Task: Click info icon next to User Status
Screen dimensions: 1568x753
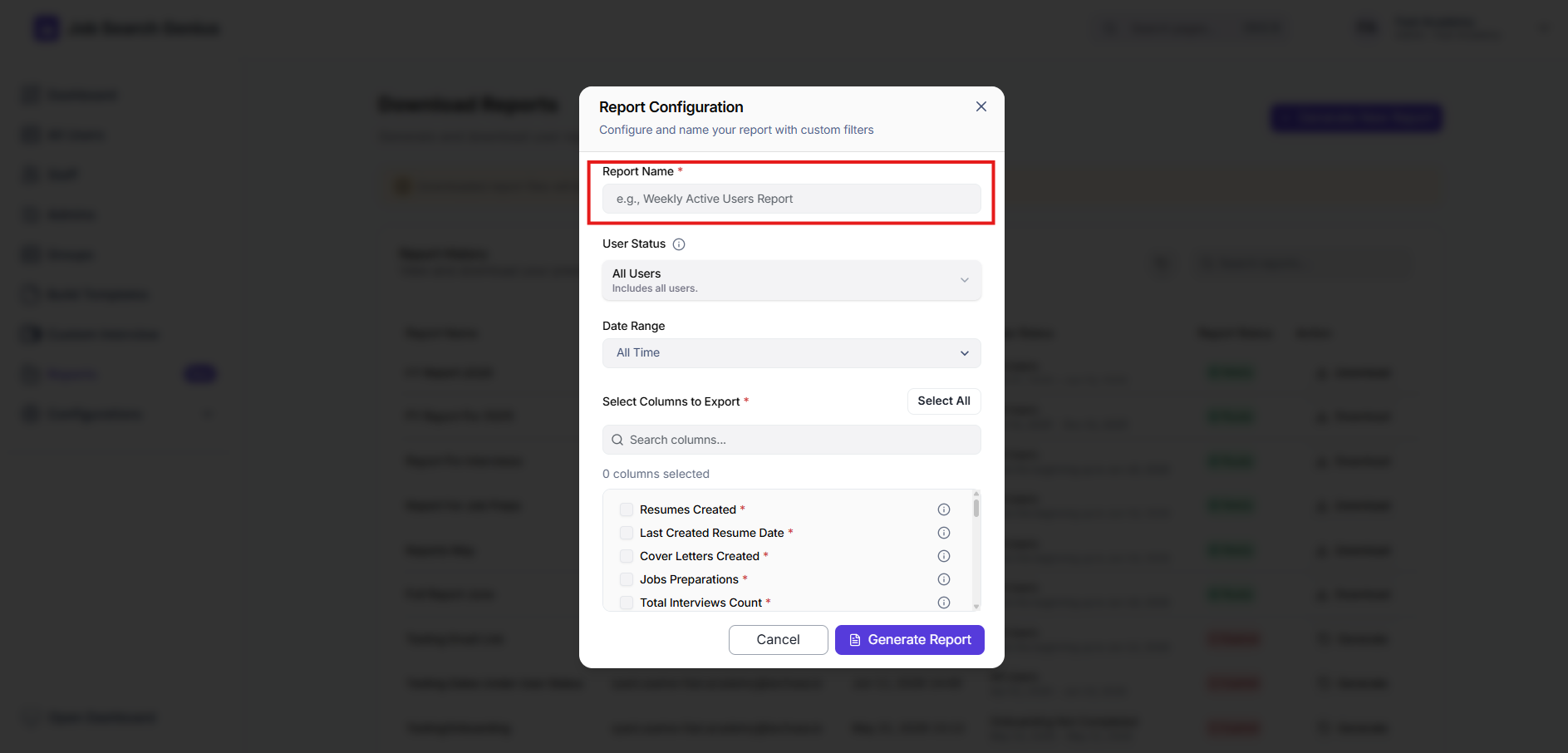Action: point(679,244)
